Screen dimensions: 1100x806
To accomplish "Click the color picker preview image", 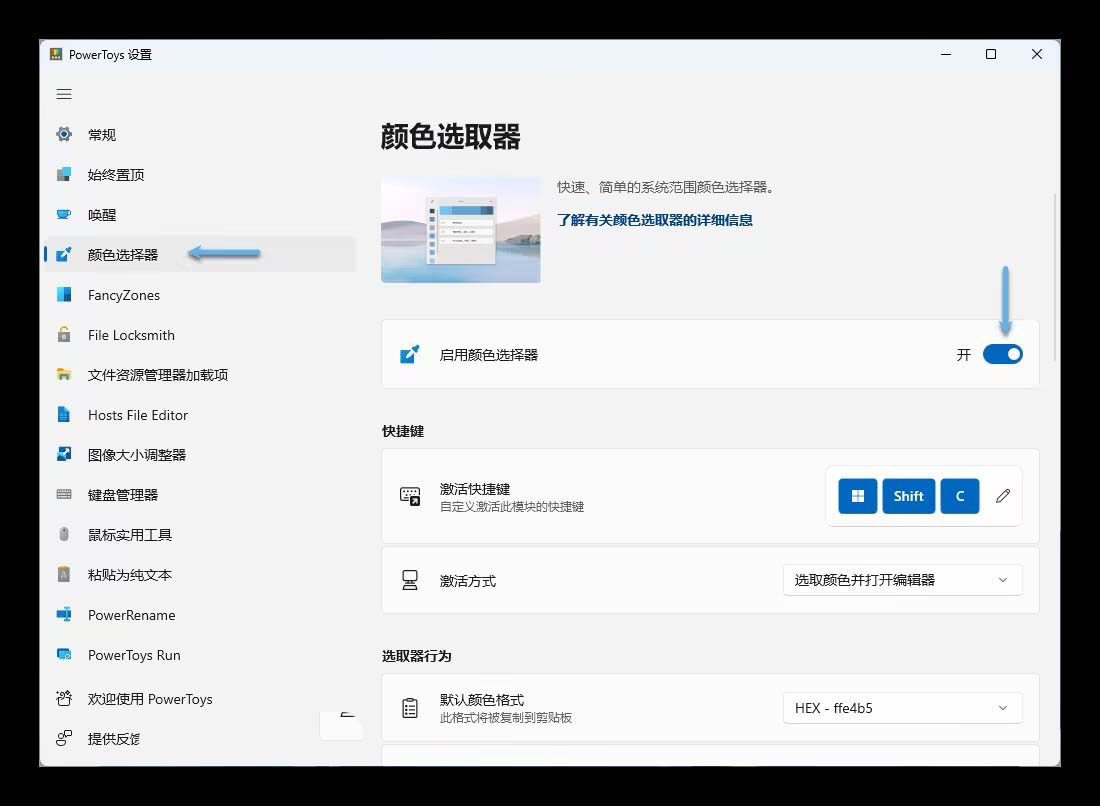I will coord(460,229).
